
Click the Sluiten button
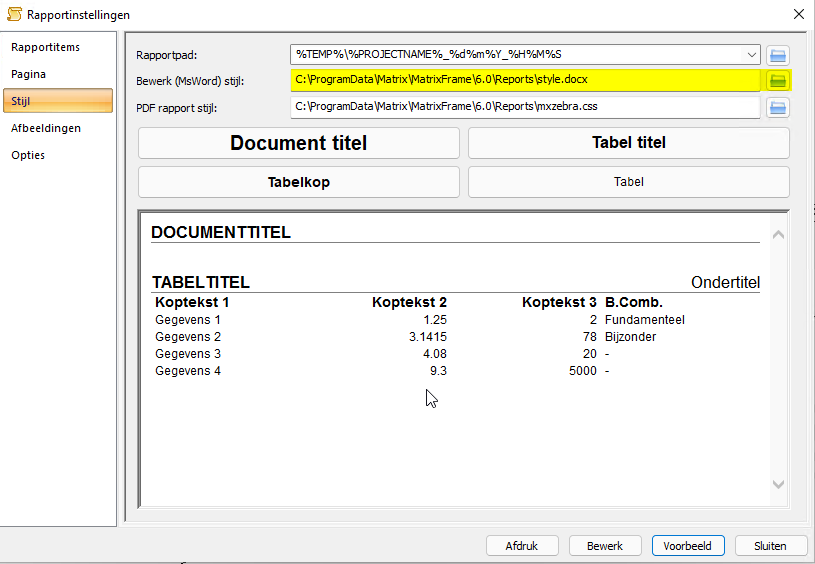click(x=771, y=546)
